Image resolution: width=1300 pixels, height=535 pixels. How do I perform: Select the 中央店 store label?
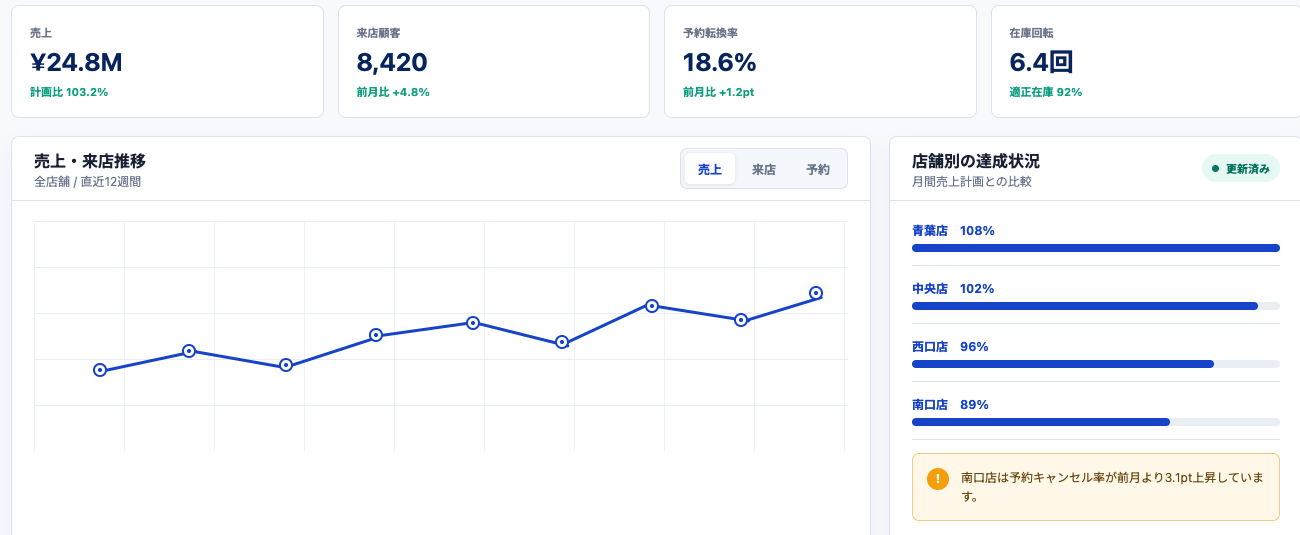929,289
